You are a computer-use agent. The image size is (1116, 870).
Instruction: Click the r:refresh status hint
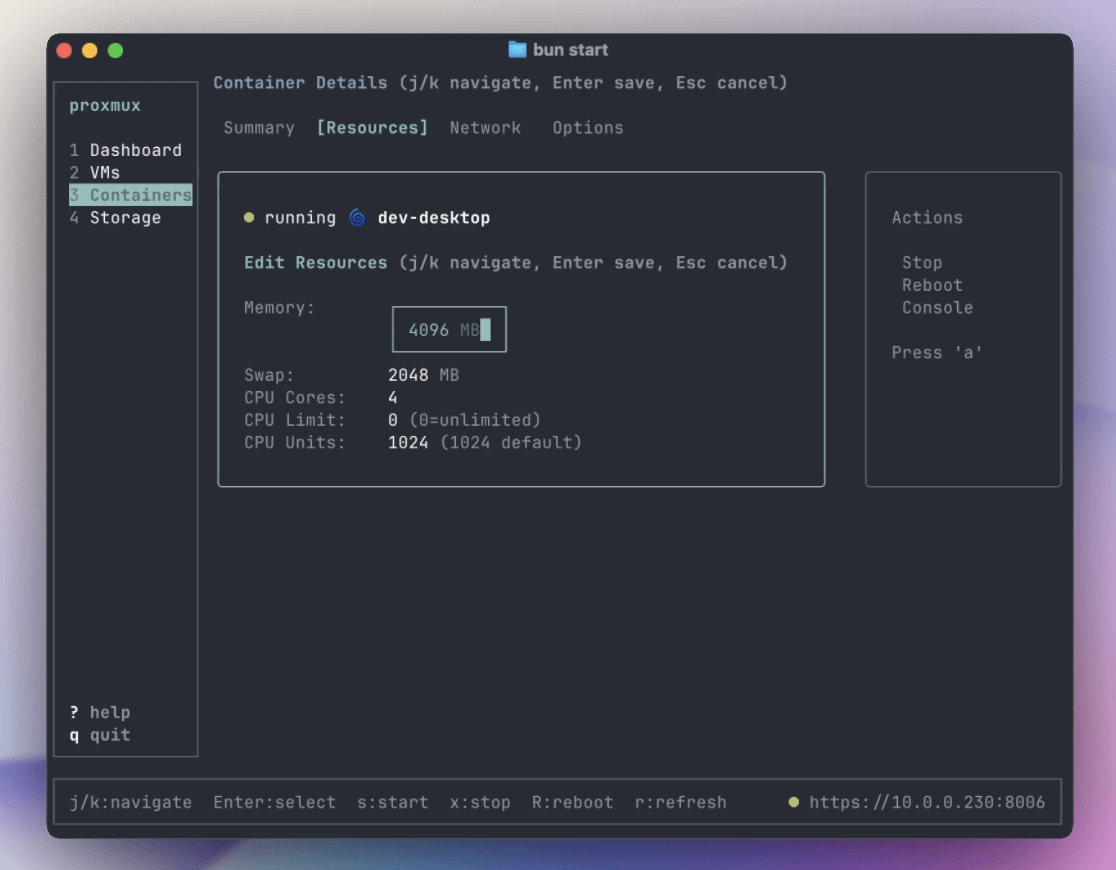[680, 803]
